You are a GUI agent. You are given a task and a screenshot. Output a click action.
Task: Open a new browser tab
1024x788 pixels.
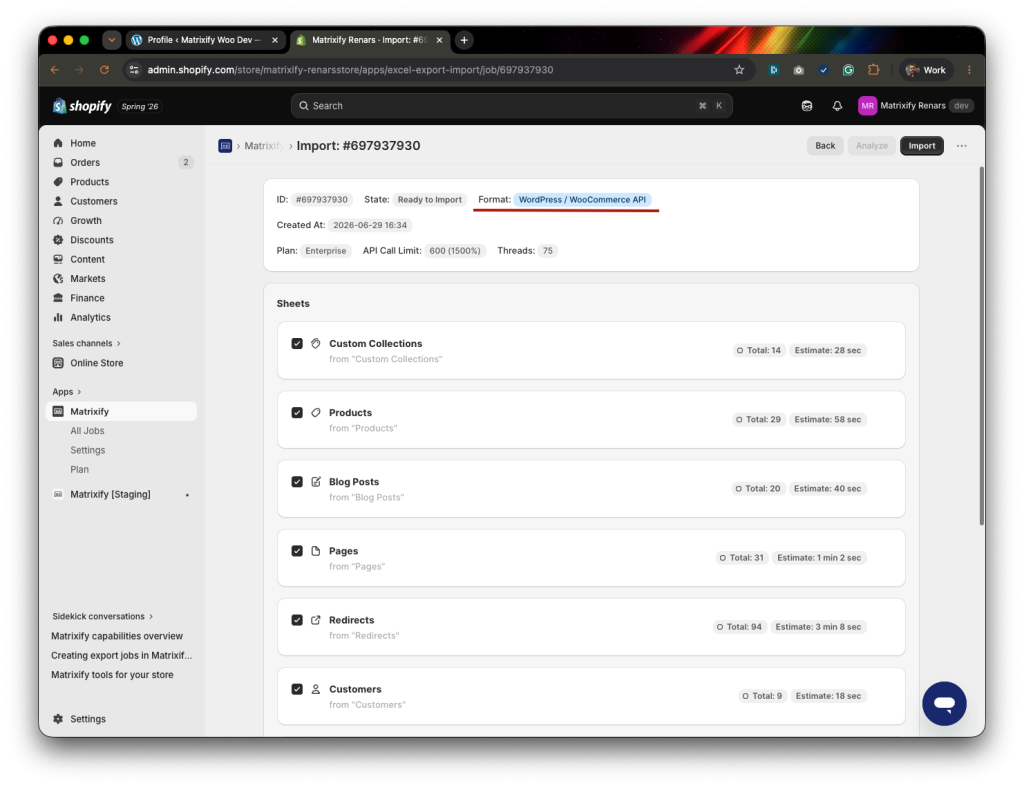tap(464, 40)
